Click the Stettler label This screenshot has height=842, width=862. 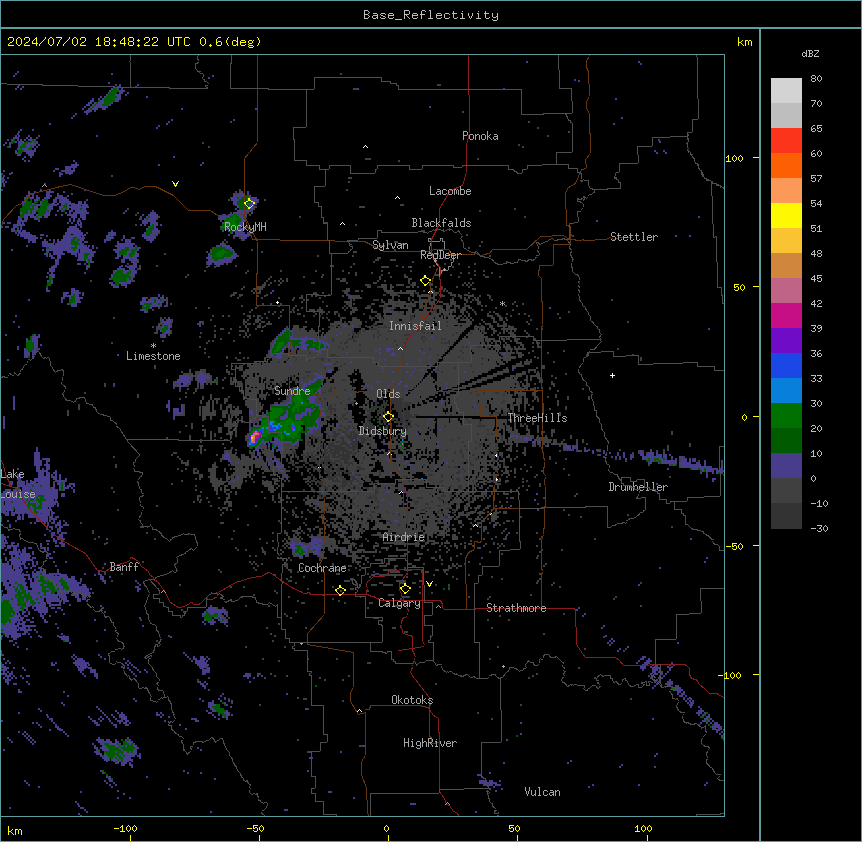[634, 237]
